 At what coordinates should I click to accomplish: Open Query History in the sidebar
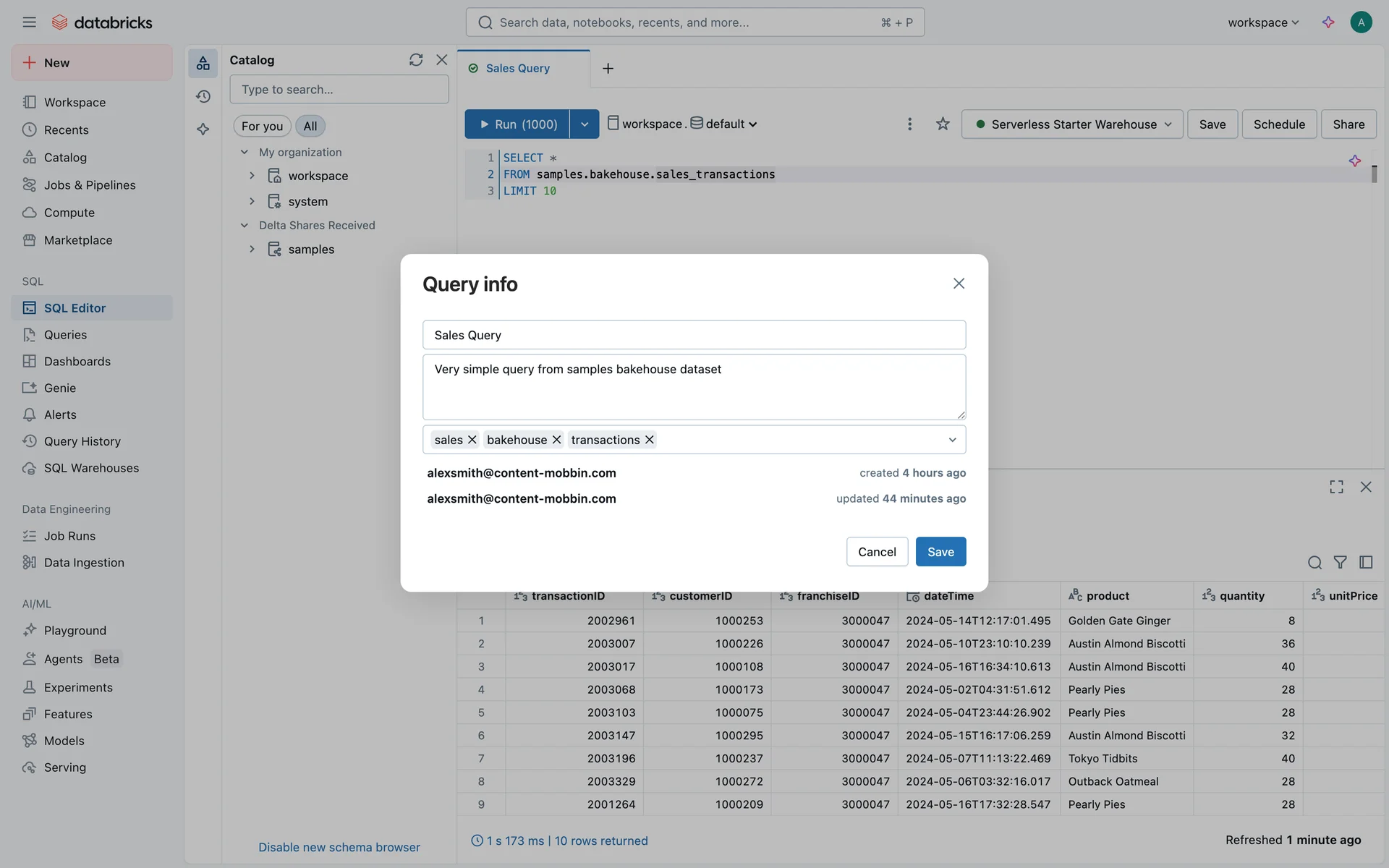pyautogui.click(x=82, y=441)
